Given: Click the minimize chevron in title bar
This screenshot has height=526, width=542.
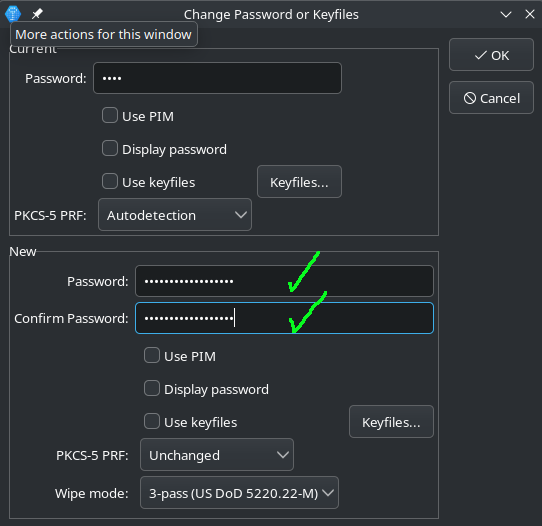Looking at the screenshot, I should (506, 15).
